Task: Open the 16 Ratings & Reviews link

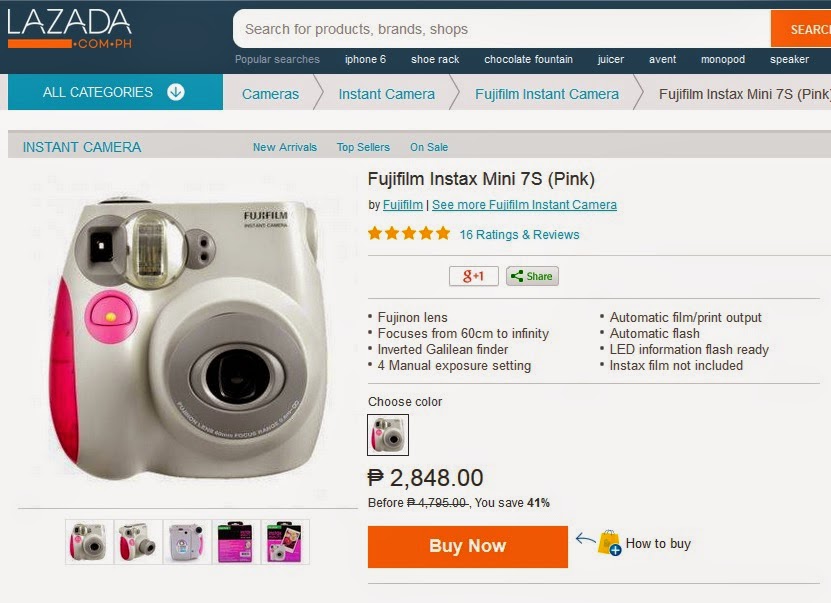Action: (x=519, y=235)
